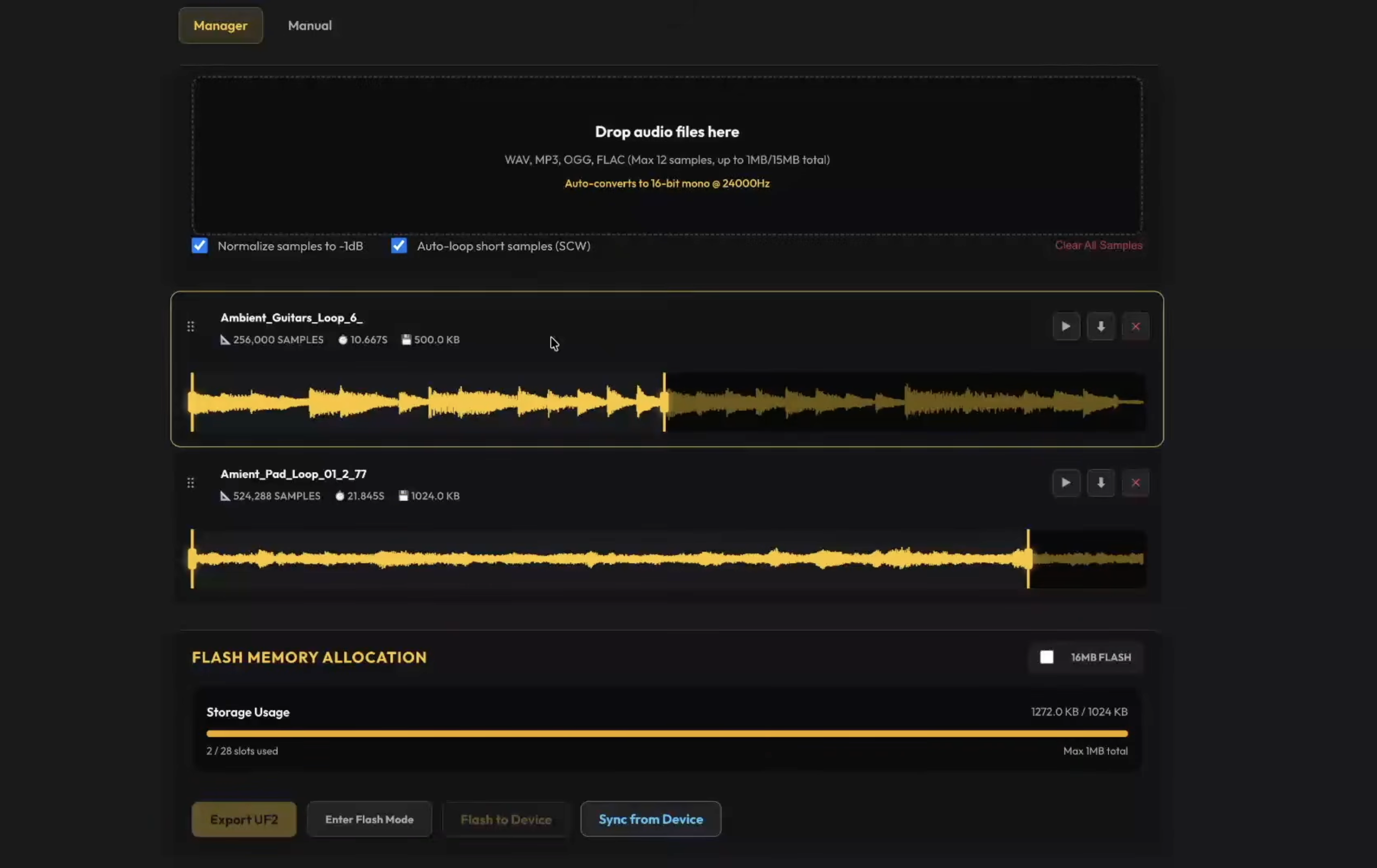
Task: Click the end marker on Ambient_Guitars waveform
Action: [664, 402]
